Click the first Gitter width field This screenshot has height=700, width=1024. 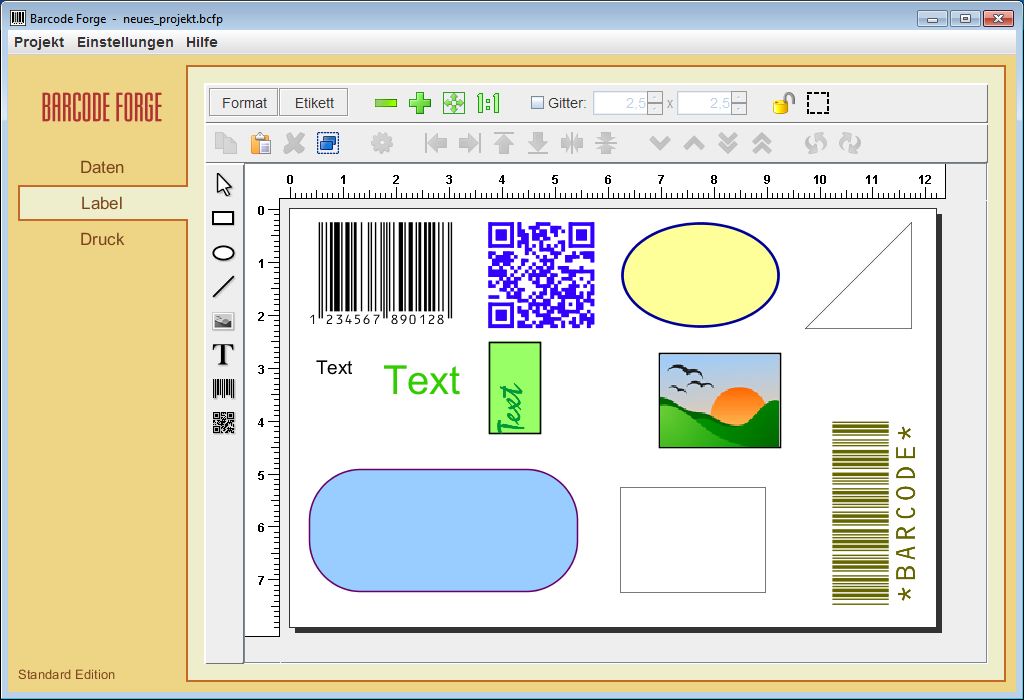pos(620,103)
